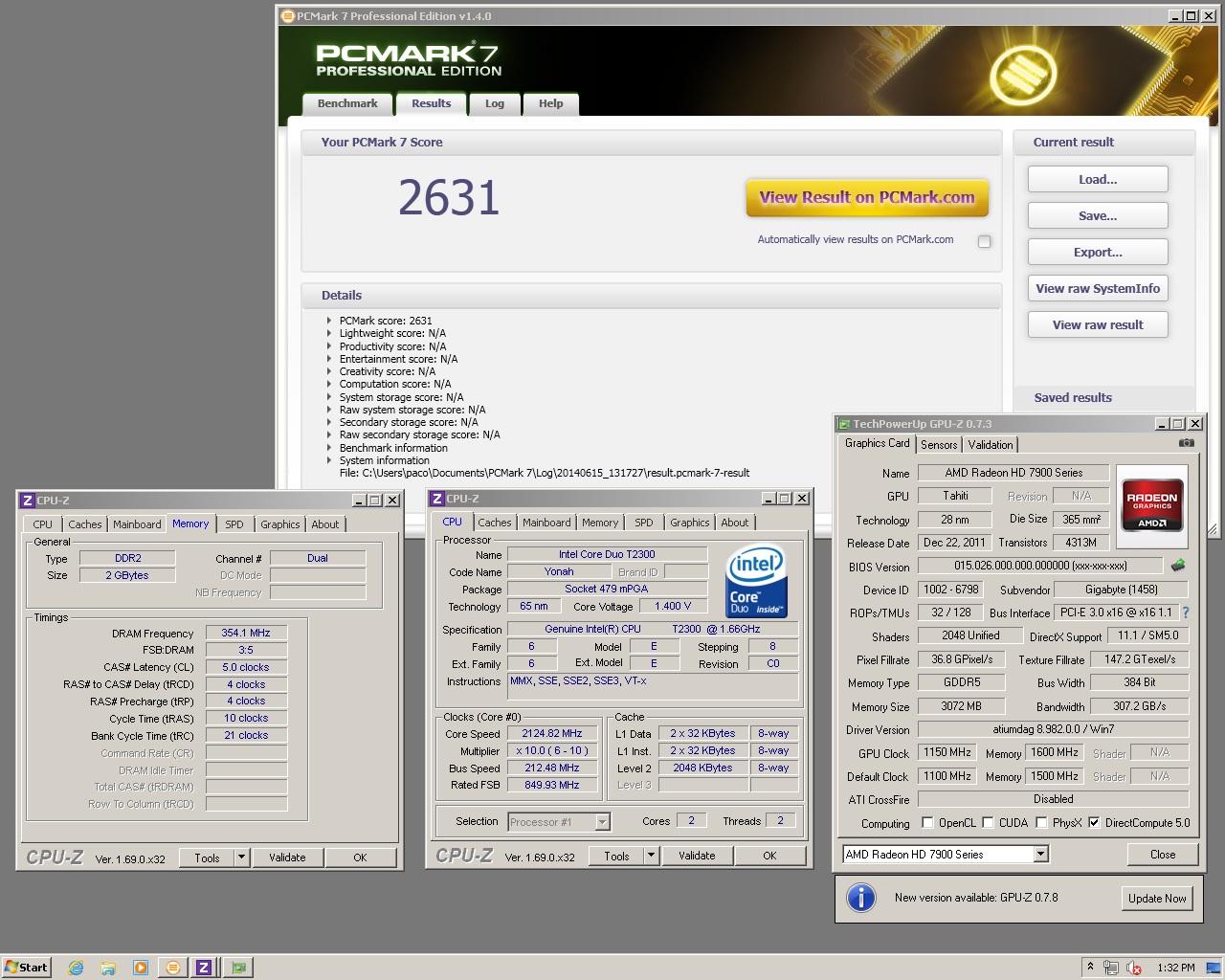Click the GPU-Z screenshot camera icon
Image resolution: width=1225 pixels, height=980 pixels.
[1186, 443]
